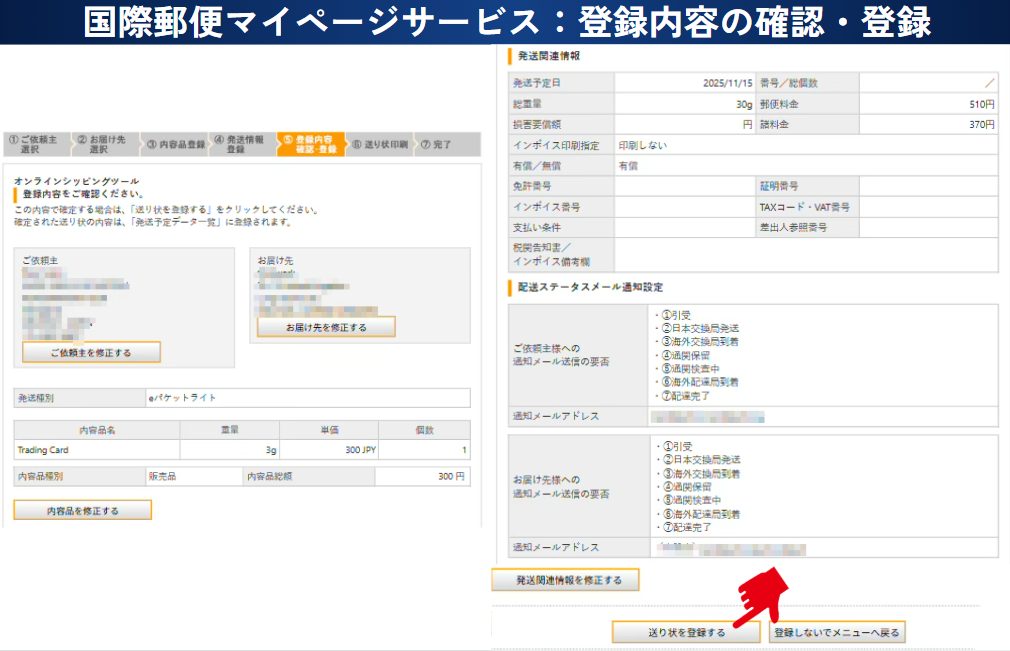The image size is (1010, 651).
Task: Click the 内容品を修正する button
Action: point(83,510)
